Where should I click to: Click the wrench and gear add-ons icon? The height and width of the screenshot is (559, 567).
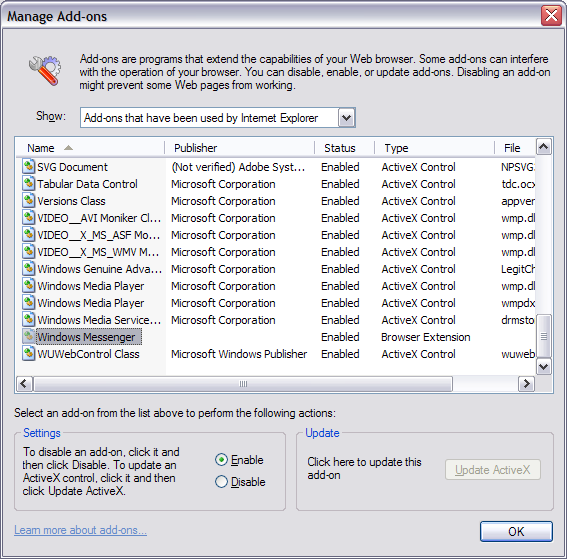pyautogui.click(x=45, y=70)
